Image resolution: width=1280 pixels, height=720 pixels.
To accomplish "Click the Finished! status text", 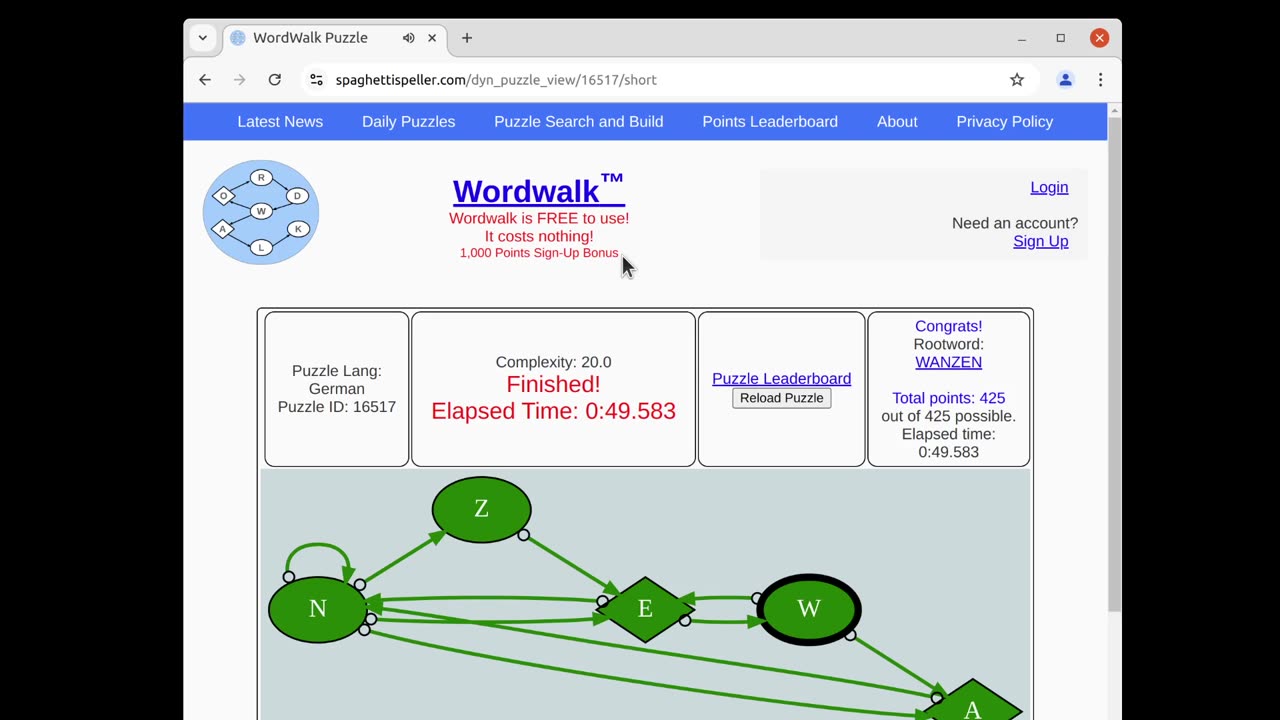I will click(553, 385).
